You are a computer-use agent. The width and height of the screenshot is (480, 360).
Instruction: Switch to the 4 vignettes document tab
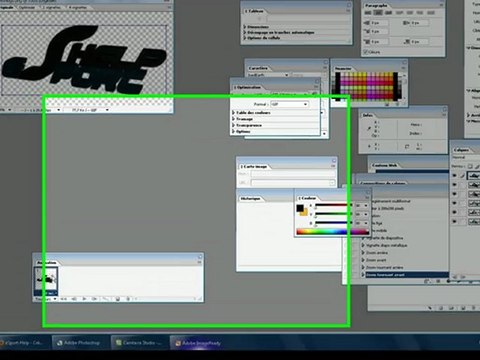pyautogui.click(x=78, y=7)
